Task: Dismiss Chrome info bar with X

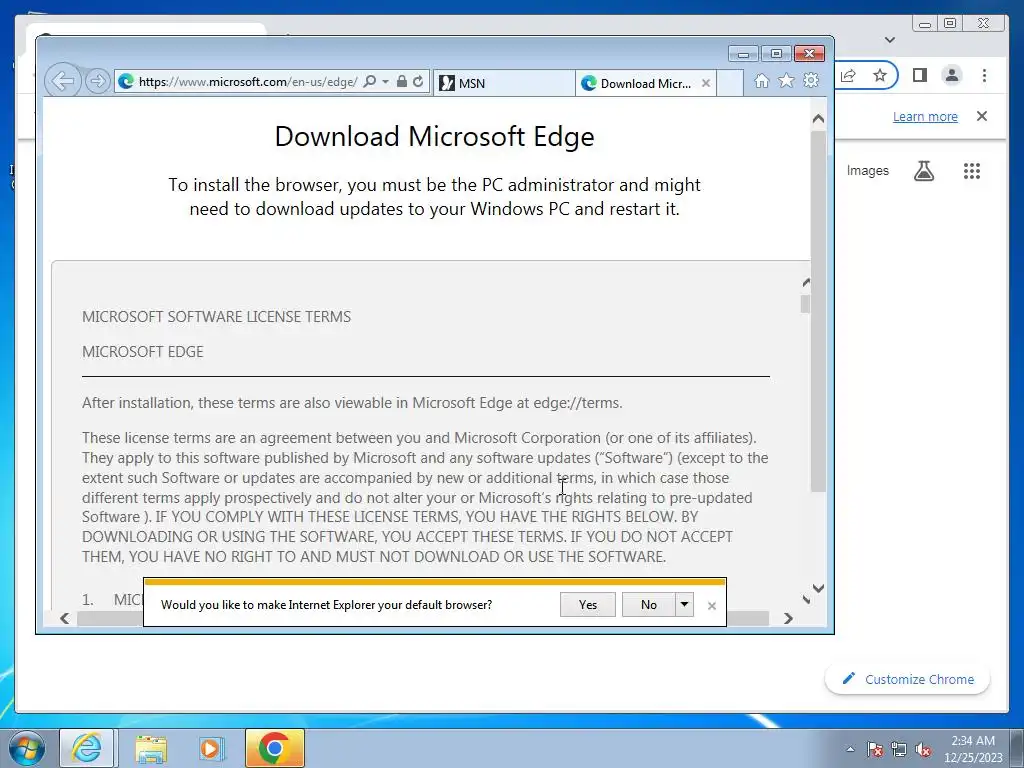Action: (x=982, y=116)
